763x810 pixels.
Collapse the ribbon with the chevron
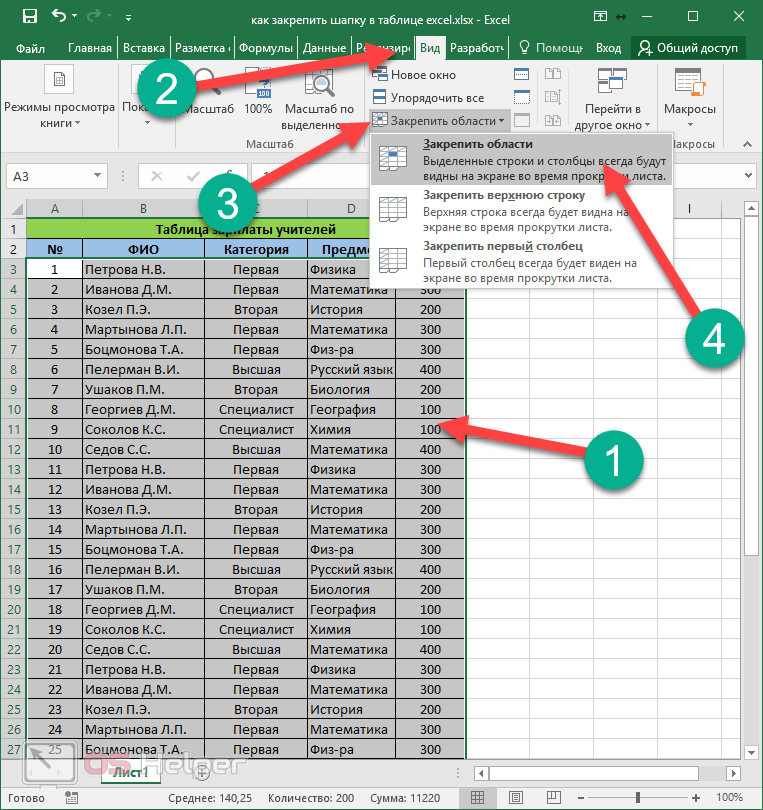[x=747, y=144]
